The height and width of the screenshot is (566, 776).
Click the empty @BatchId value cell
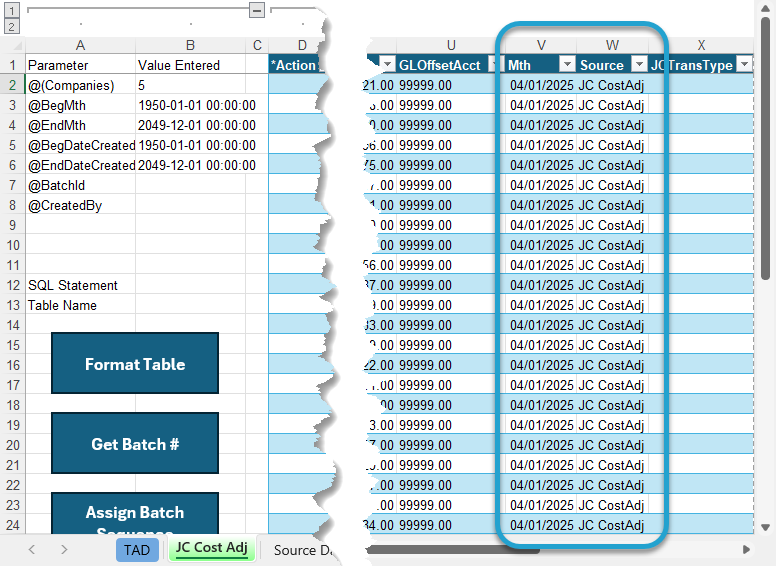[190, 185]
